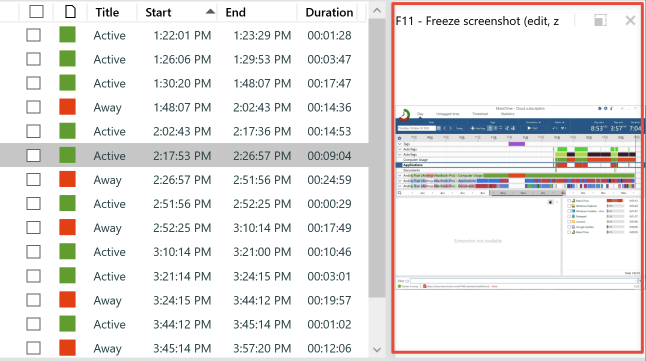
Task: Click the page icon in table header
Action: click(70, 12)
